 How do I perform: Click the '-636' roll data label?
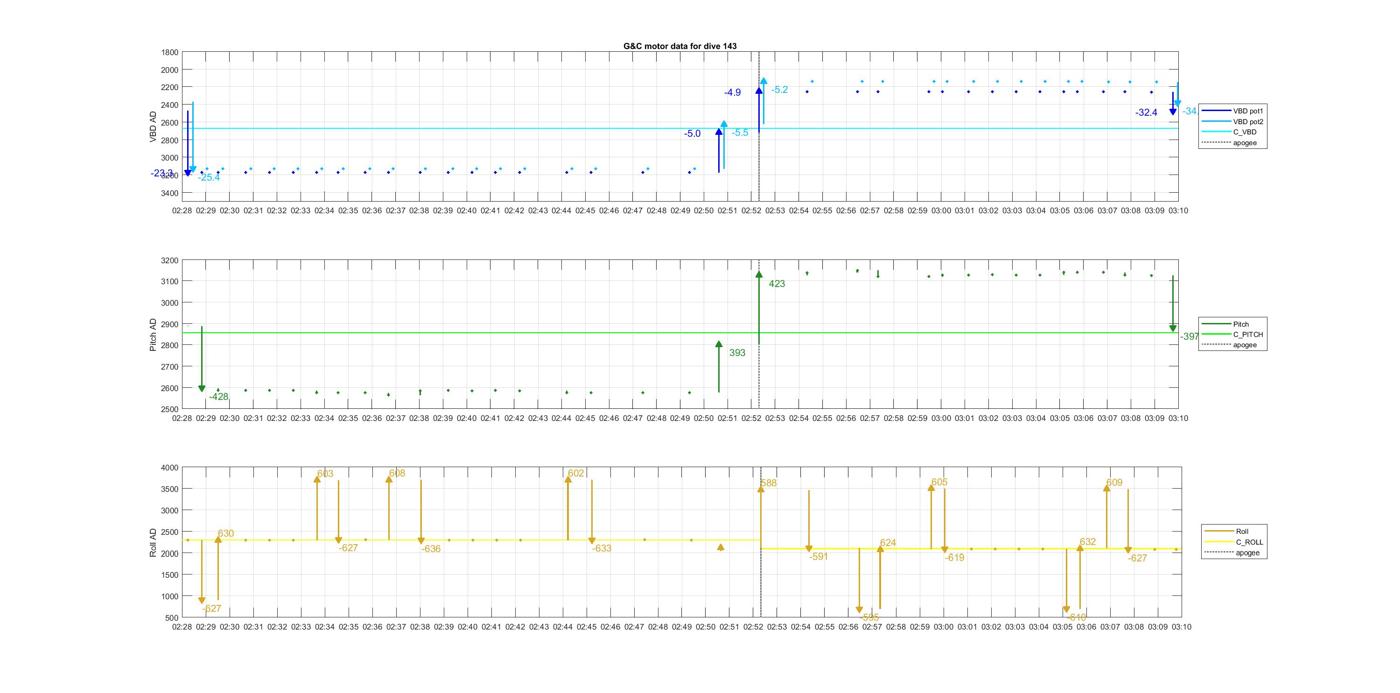pyautogui.click(x=431, y=549)
